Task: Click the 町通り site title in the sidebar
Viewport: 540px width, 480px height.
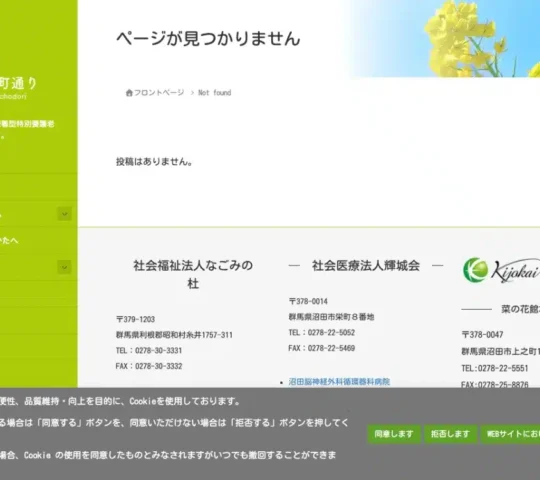Action: click(x=18, y=83)
